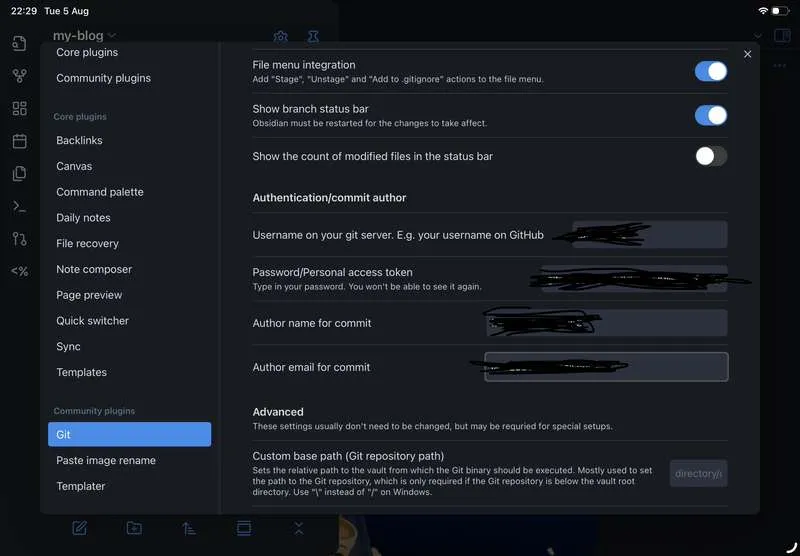Expand the my-blog vault switcher
Viewport: 800px width, 556px height.
tap(84, 36)
